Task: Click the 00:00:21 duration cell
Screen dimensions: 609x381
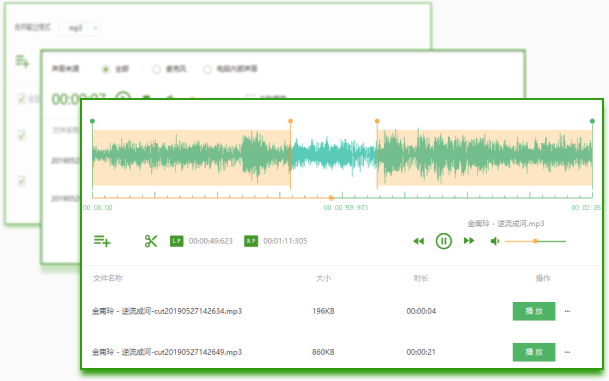Action: 421,352
